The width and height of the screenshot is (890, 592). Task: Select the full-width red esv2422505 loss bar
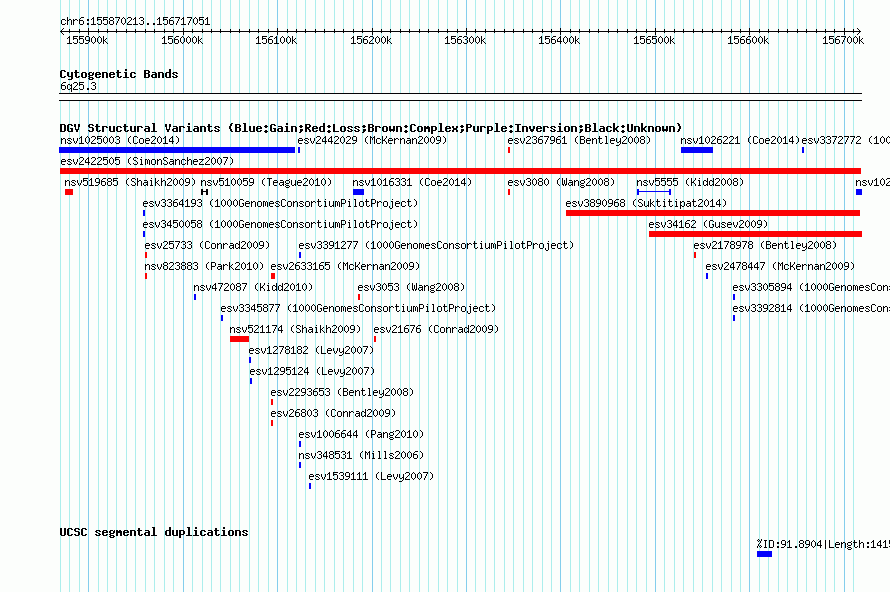point(460,171)
